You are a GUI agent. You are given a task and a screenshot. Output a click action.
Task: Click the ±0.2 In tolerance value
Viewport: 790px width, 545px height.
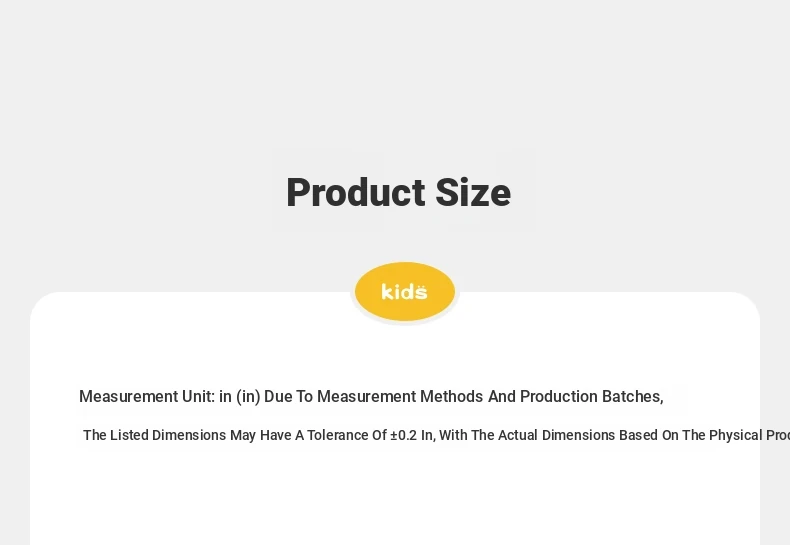click(412, 435)
